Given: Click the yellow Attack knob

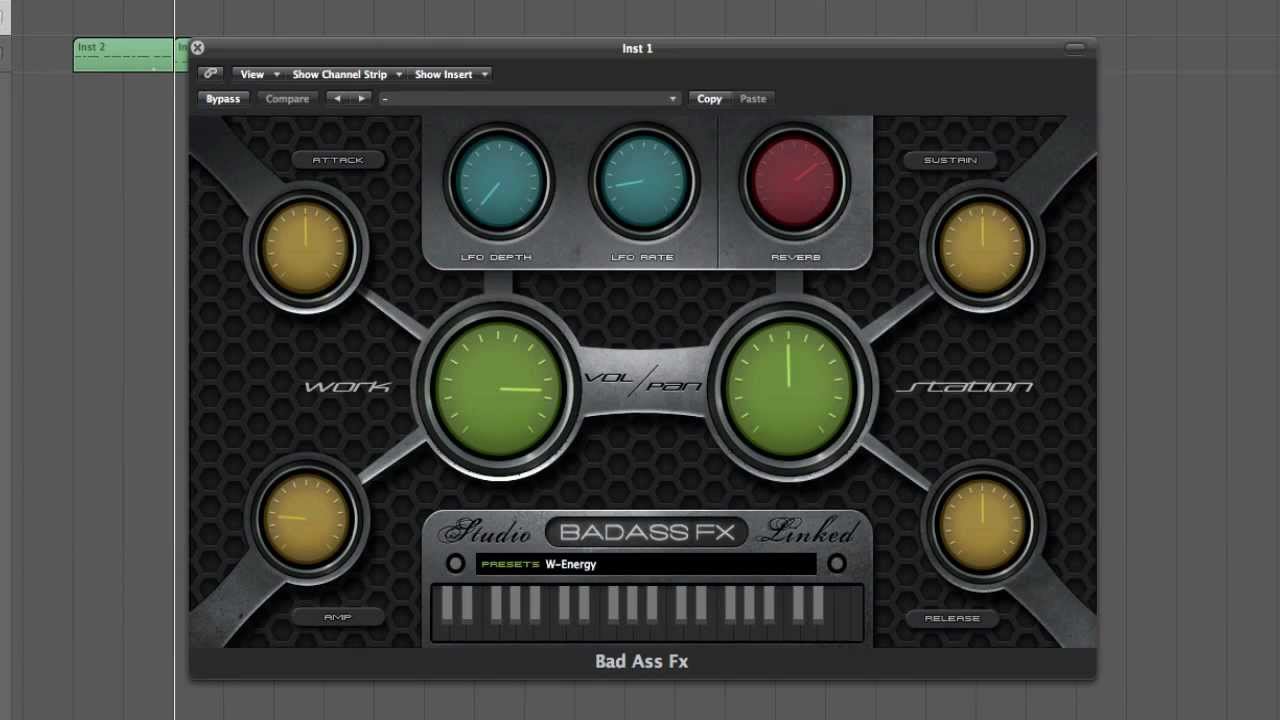Looking at the screenshot, I should click(x=306, y=248).
